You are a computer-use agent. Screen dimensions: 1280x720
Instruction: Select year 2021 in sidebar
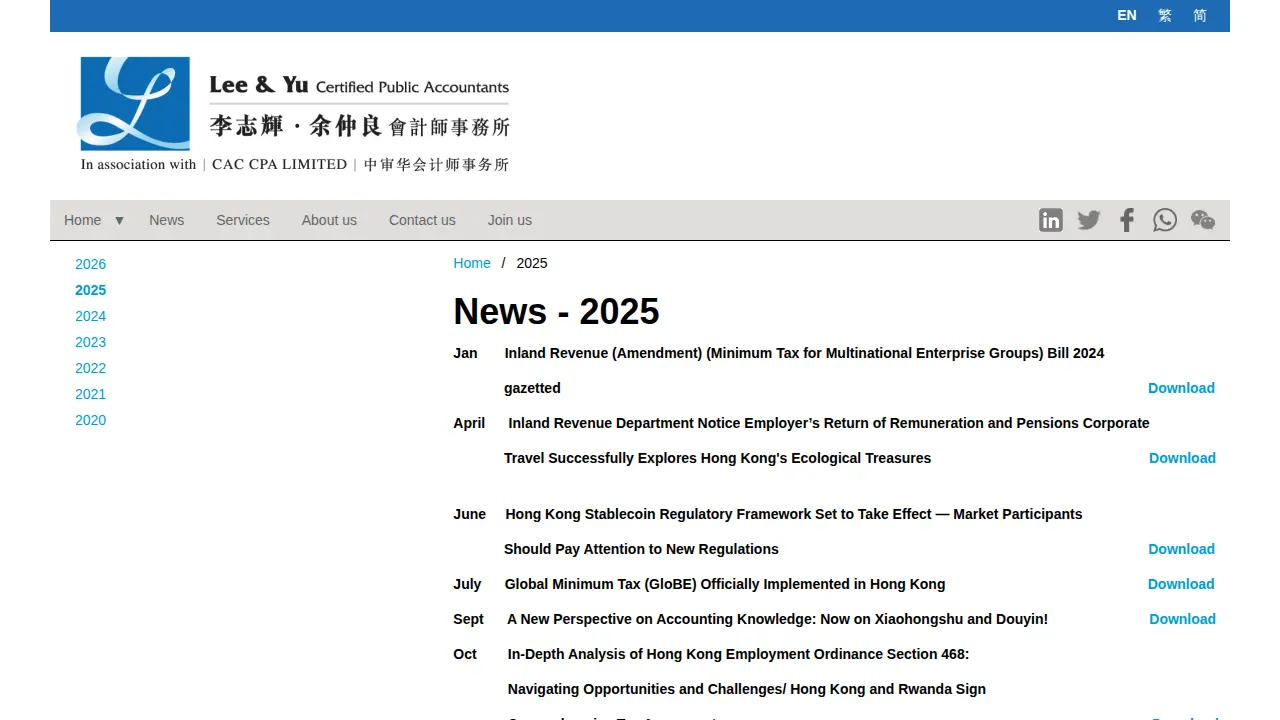tap(90, 394)
